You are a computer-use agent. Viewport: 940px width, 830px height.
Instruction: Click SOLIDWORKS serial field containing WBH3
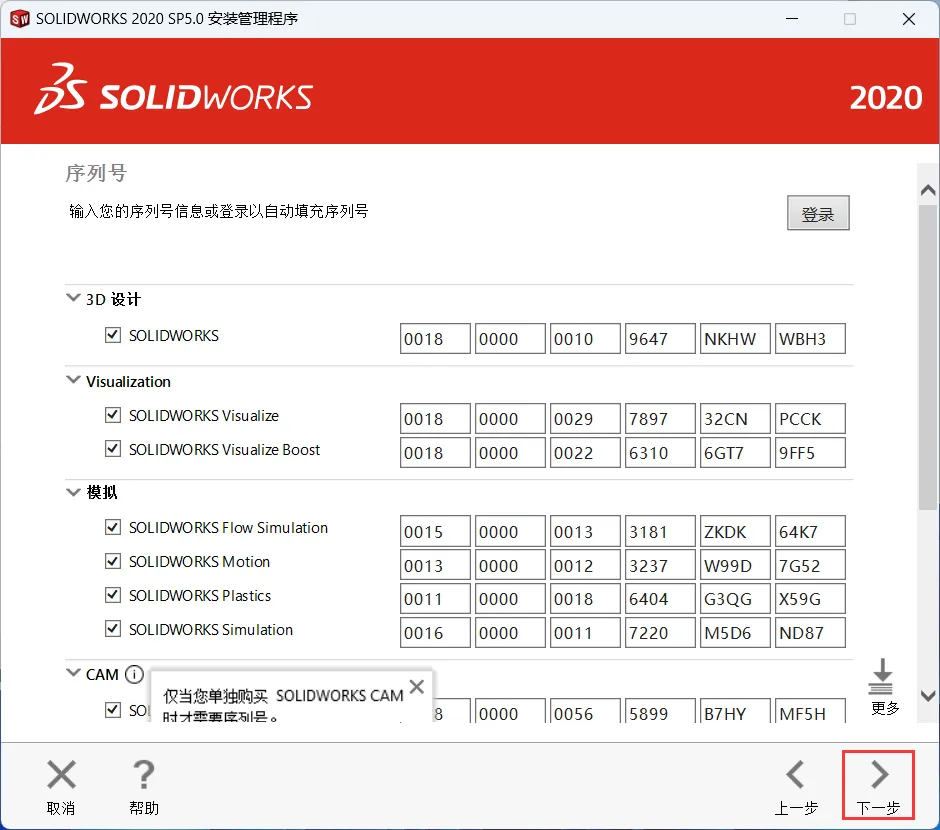(x=811, y=339)
